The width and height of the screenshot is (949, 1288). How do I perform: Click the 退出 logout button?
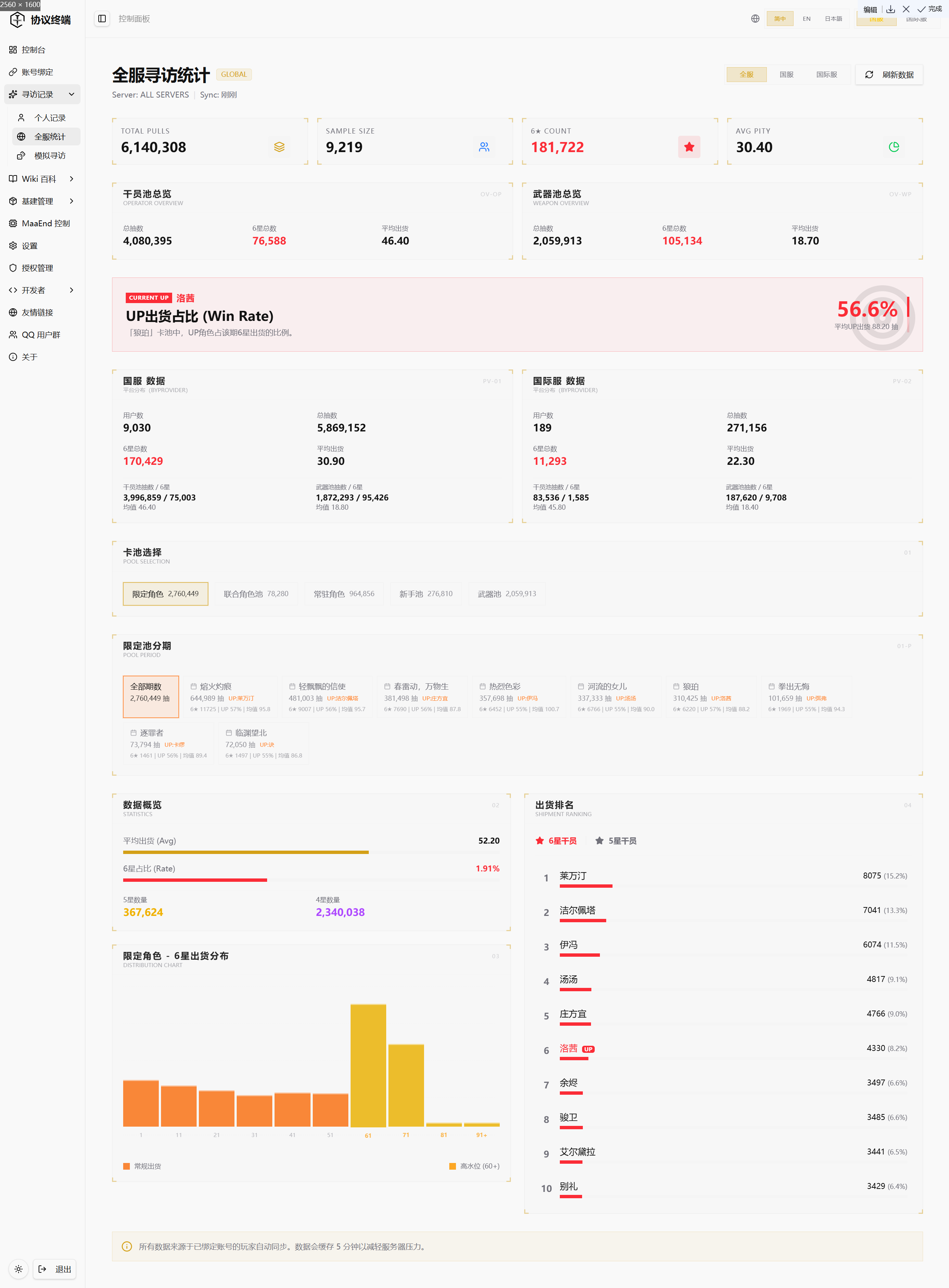[55, 1269]
